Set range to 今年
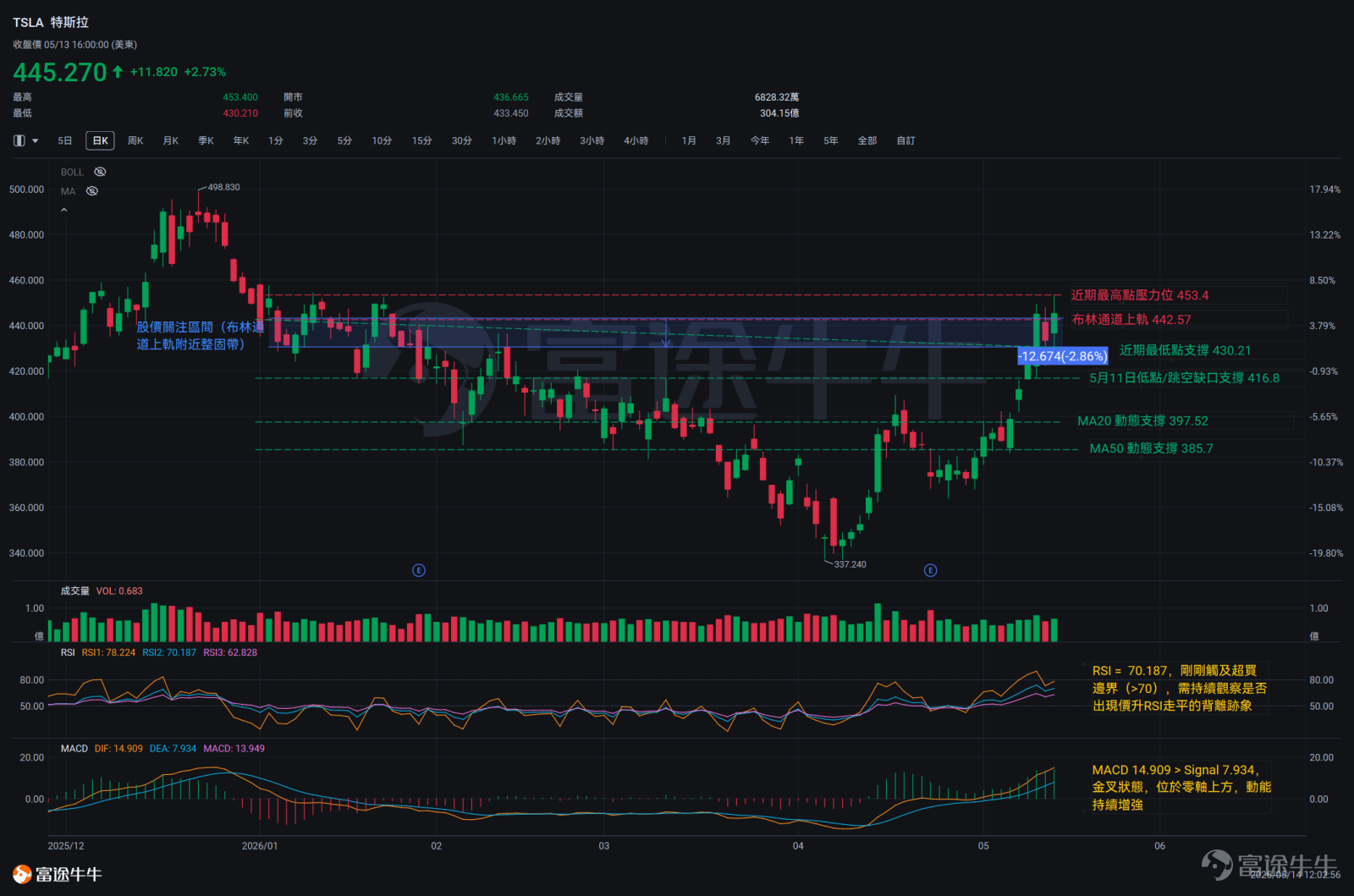This screenshot has width=1354, height=896. 760,140
